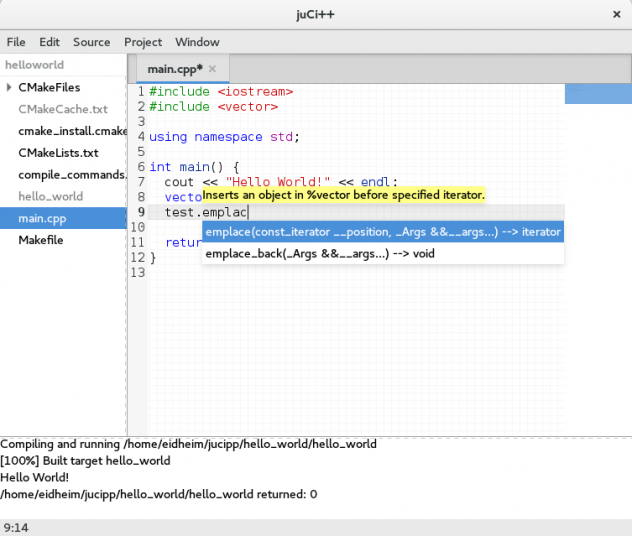The width and height of the screenshot is (632, 536).
Task: Choose the emplace(const_iterator) autocomplete suggestion
Action: coord(382,232)
